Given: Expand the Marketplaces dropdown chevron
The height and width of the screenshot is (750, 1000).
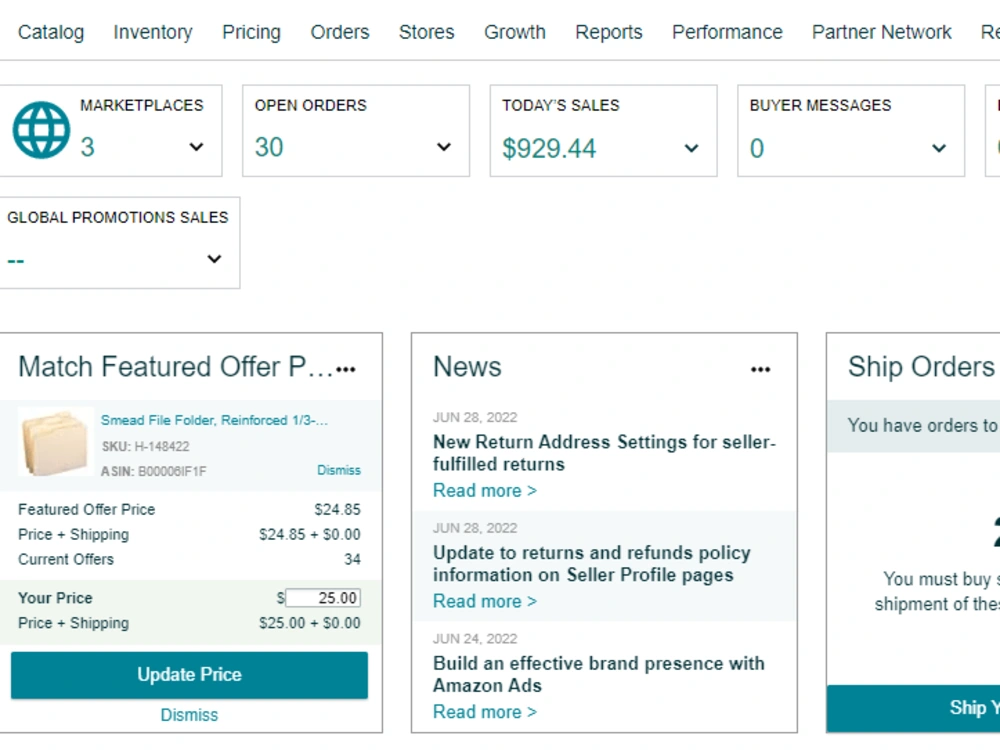Looking at the screenshot, I should [196, 147].
